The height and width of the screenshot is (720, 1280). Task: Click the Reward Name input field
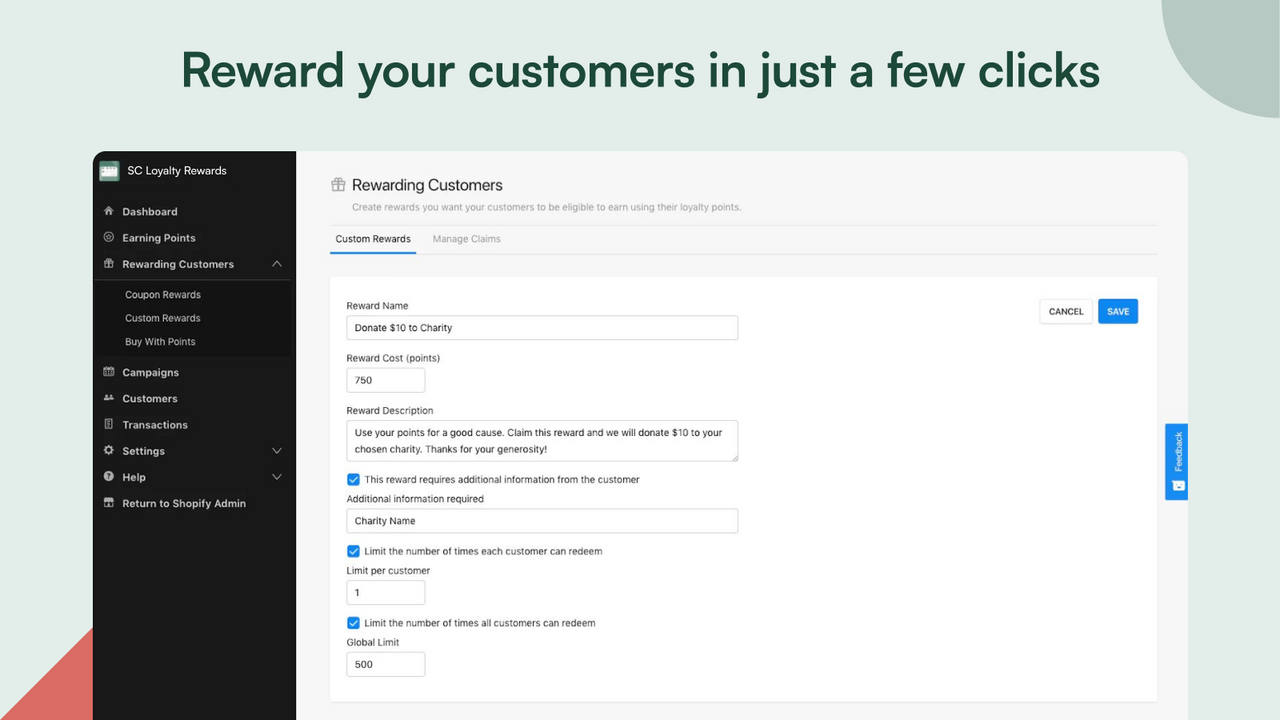click(542, 328)
